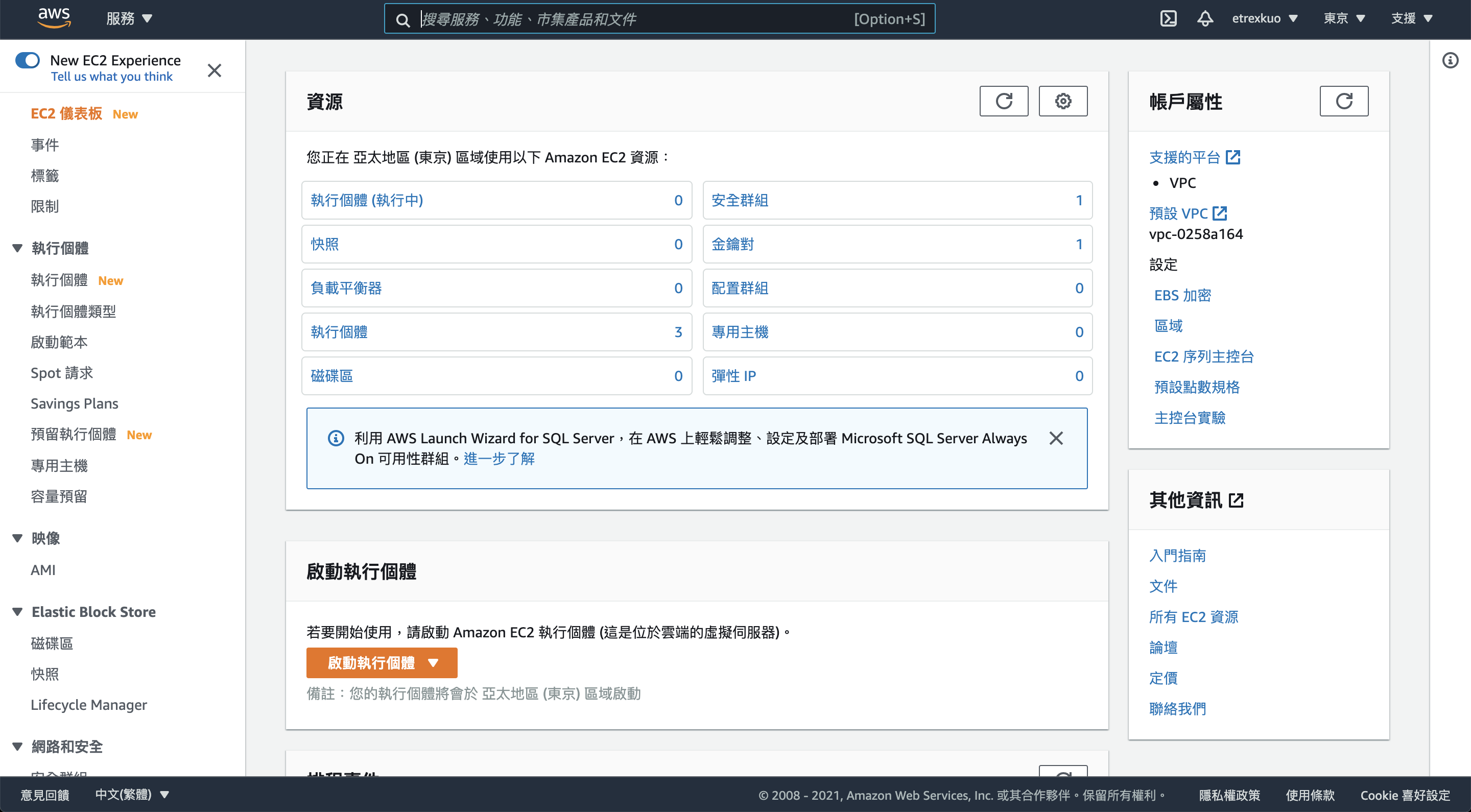Image resolution: width=1471 pixels, height=812 pixels.
Task: Open external link icon next to 預設 VPC
Action: [x=1219, y=213]
